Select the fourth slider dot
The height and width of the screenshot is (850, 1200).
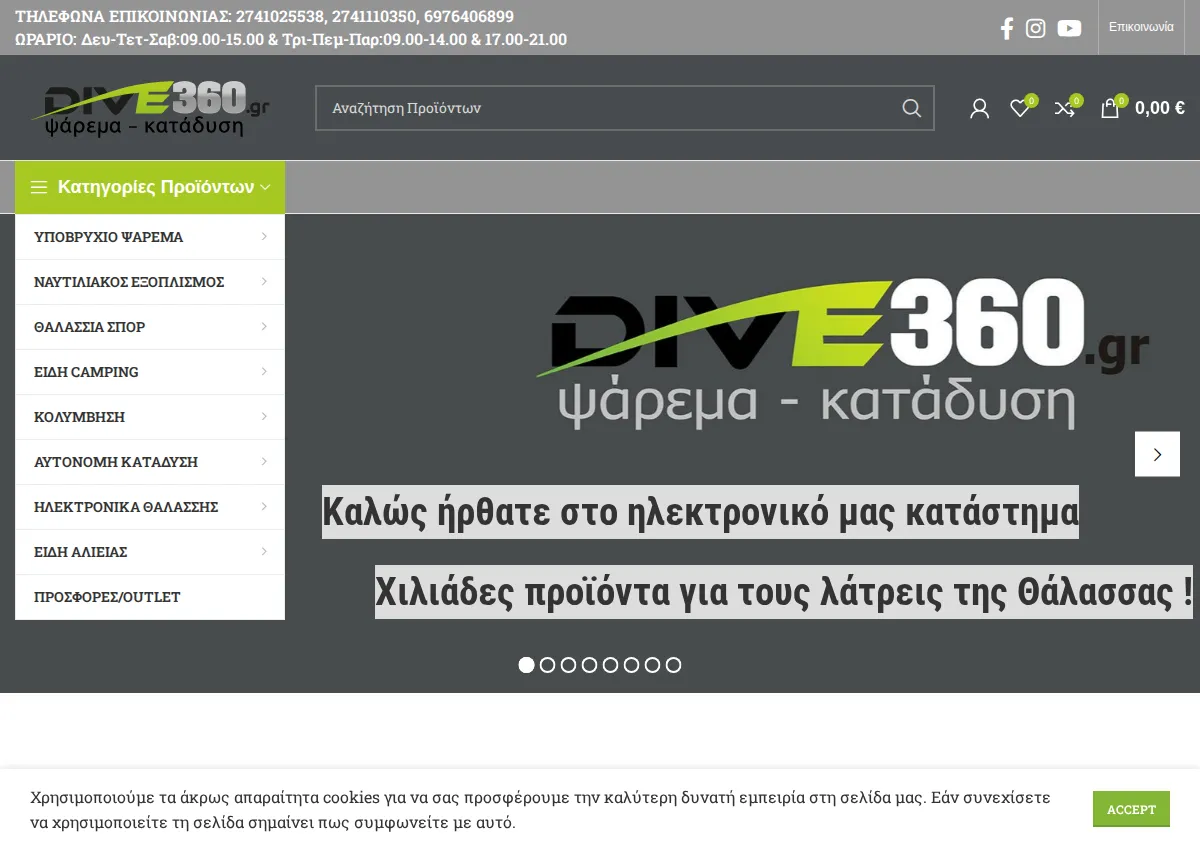pos(589,665)
